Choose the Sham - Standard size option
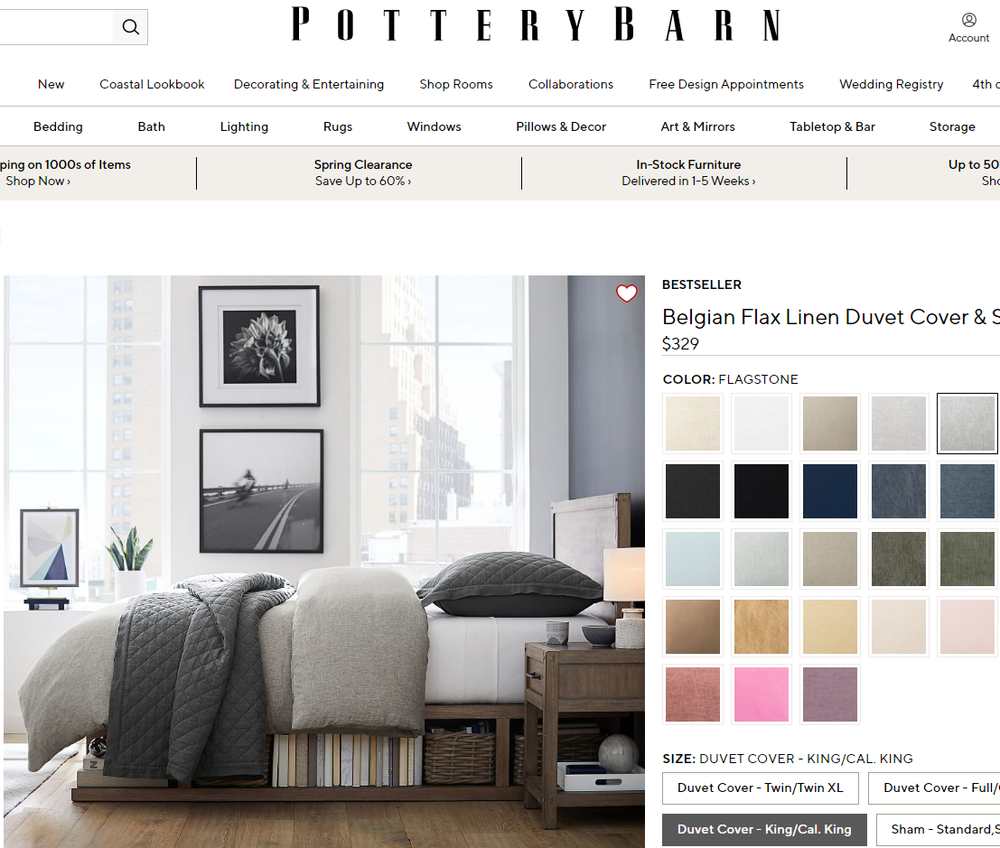The image size is (1000, 848). (x=940, y=829)
